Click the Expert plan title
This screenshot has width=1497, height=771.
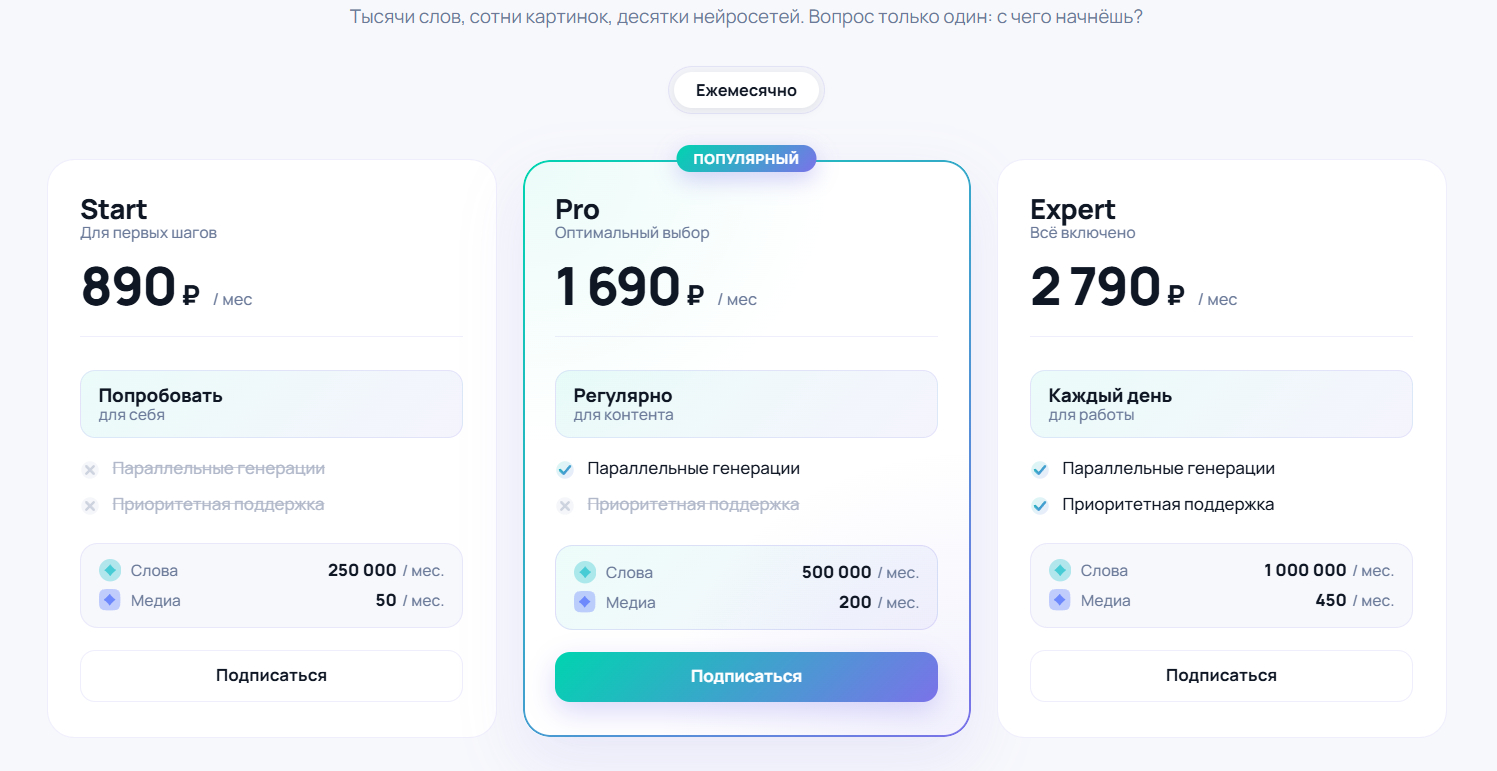(x=1073, y=210)
